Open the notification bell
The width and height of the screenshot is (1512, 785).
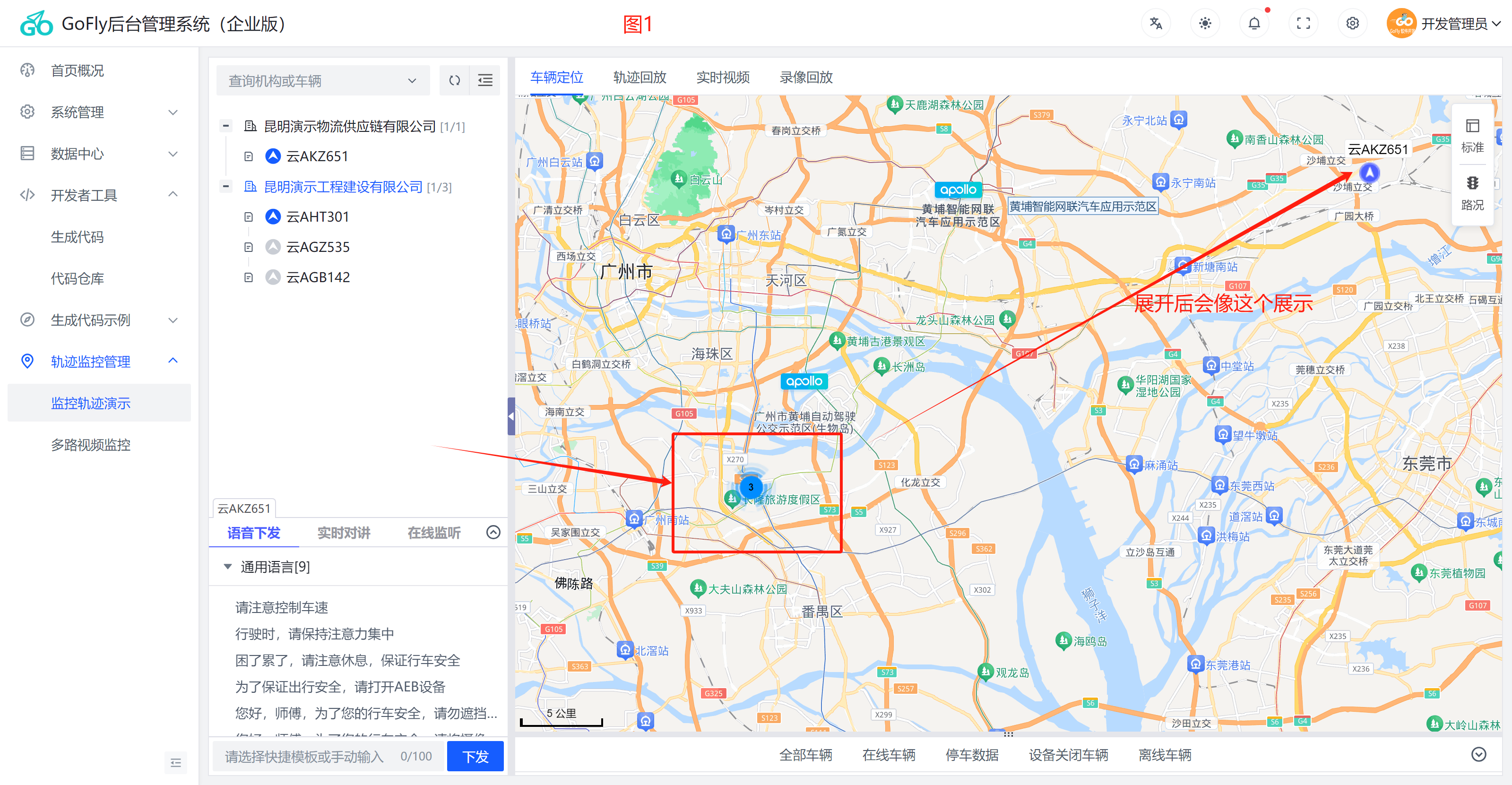click(x=1254, y=24)
